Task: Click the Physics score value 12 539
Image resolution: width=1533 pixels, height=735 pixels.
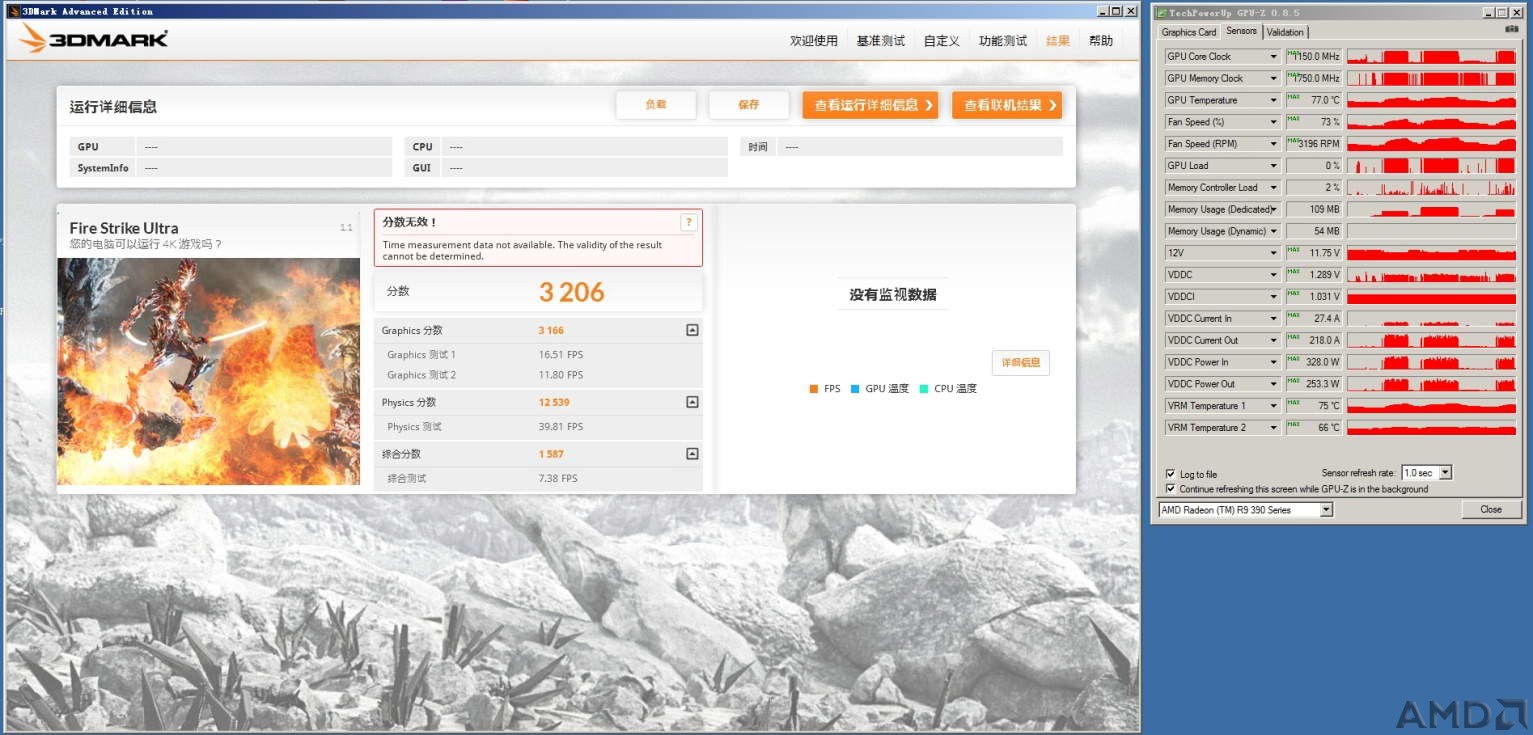Action: click(x=554, y=402)
